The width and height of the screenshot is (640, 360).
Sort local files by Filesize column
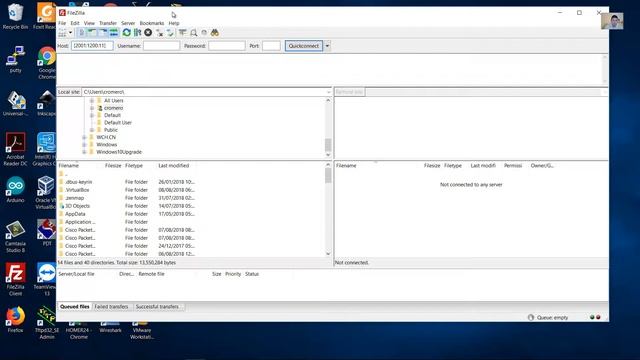coord(113,166)
